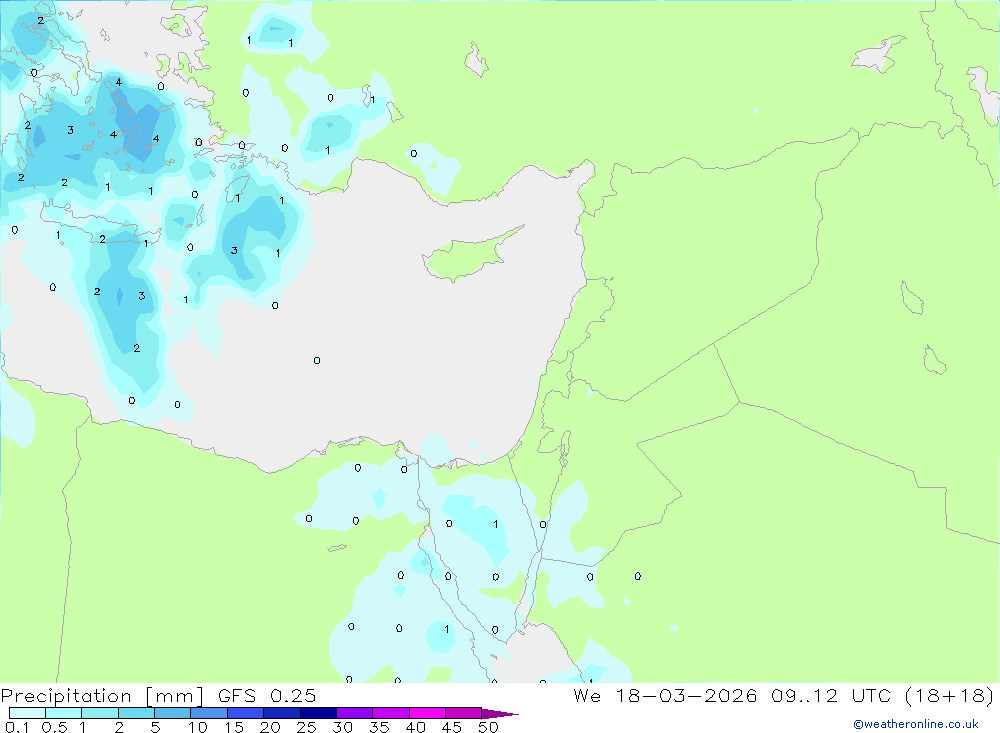Pick the 15–20 mm legend color swatch
The image size is (1000, 733).
(246, 713)
